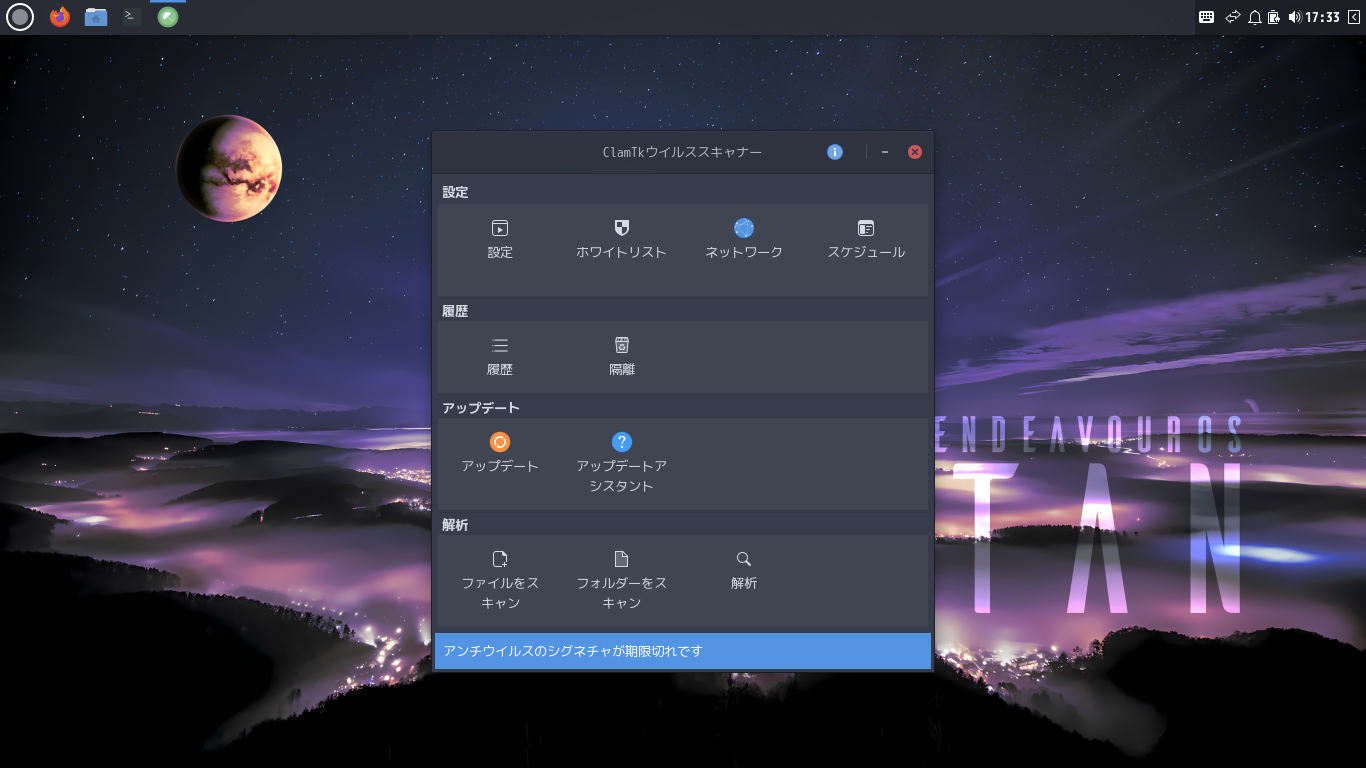Screen dimensions: 1366x768
Task: Minimize the ClamTk window
Action: [x=885, y=152]
